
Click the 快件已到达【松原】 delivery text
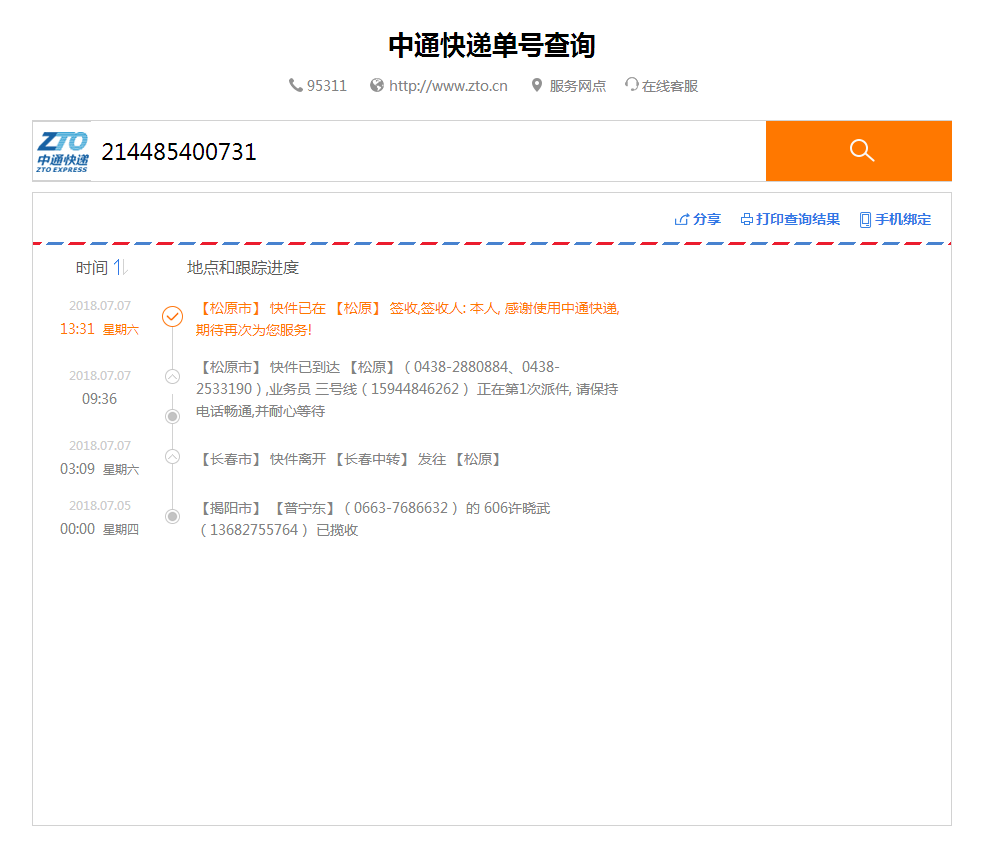407,389
